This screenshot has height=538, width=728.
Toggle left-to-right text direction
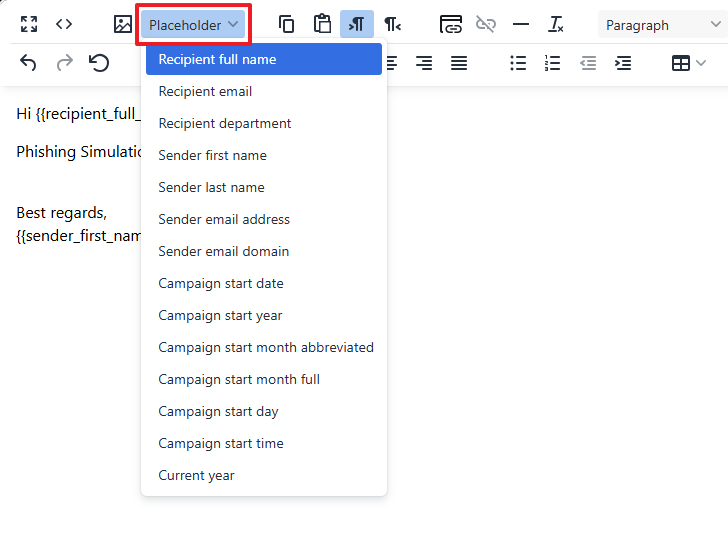357,24
